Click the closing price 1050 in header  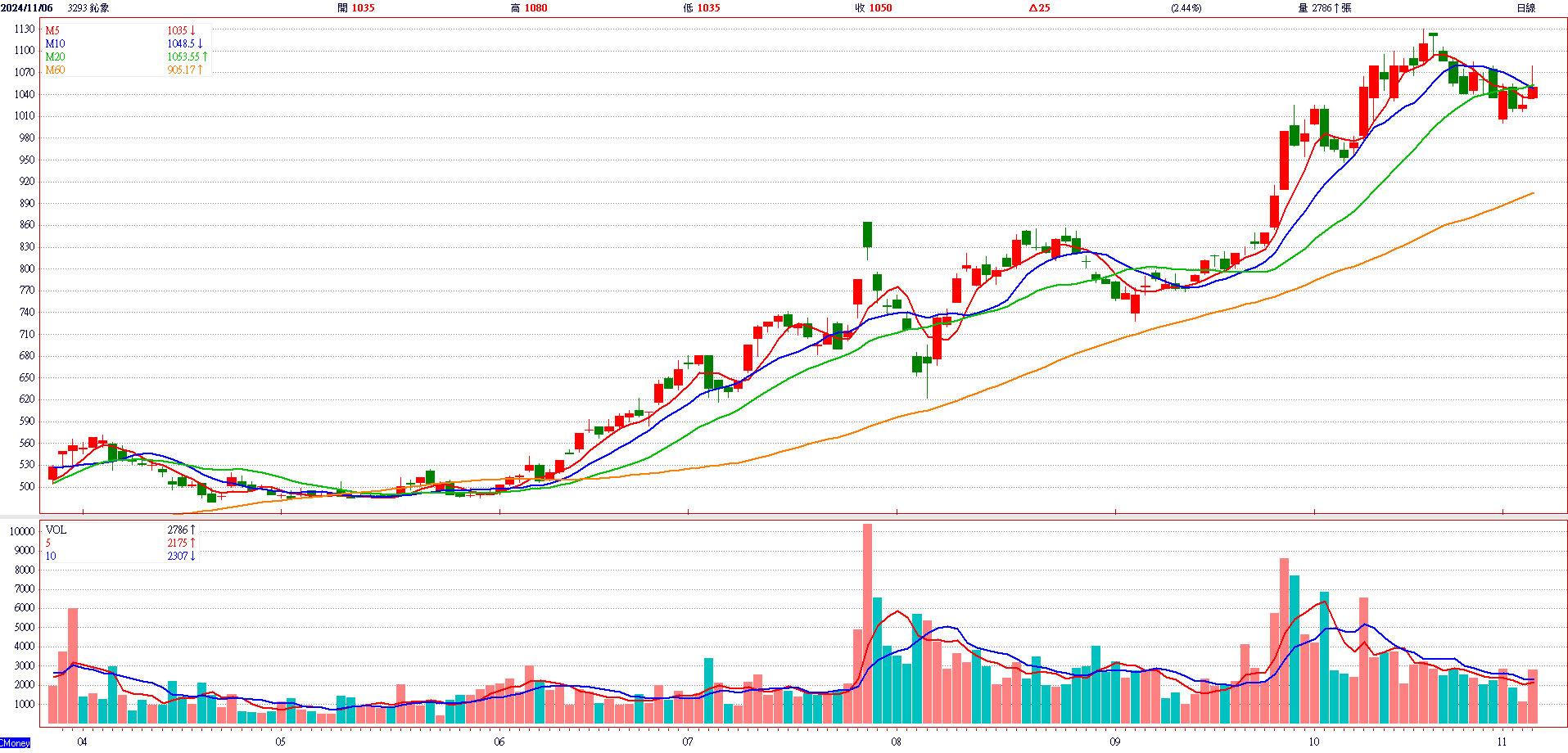(x=880, y=7)
